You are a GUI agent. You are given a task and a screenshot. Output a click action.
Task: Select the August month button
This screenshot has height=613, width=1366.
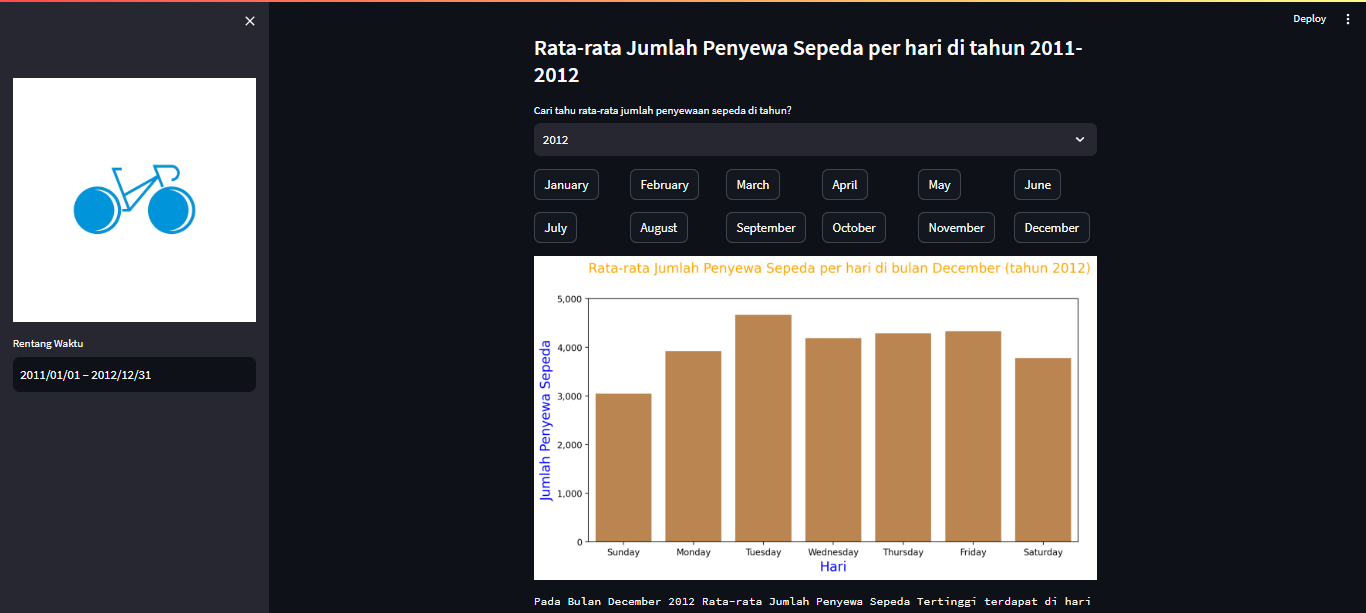point(658,227)
